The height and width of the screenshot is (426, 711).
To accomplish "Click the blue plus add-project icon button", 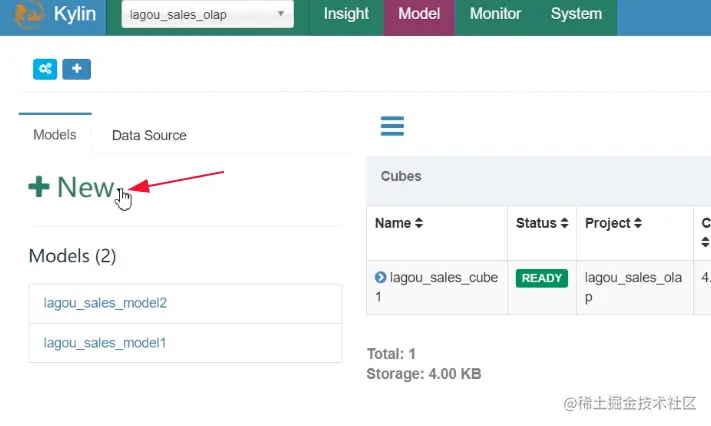I will (77, 69).
